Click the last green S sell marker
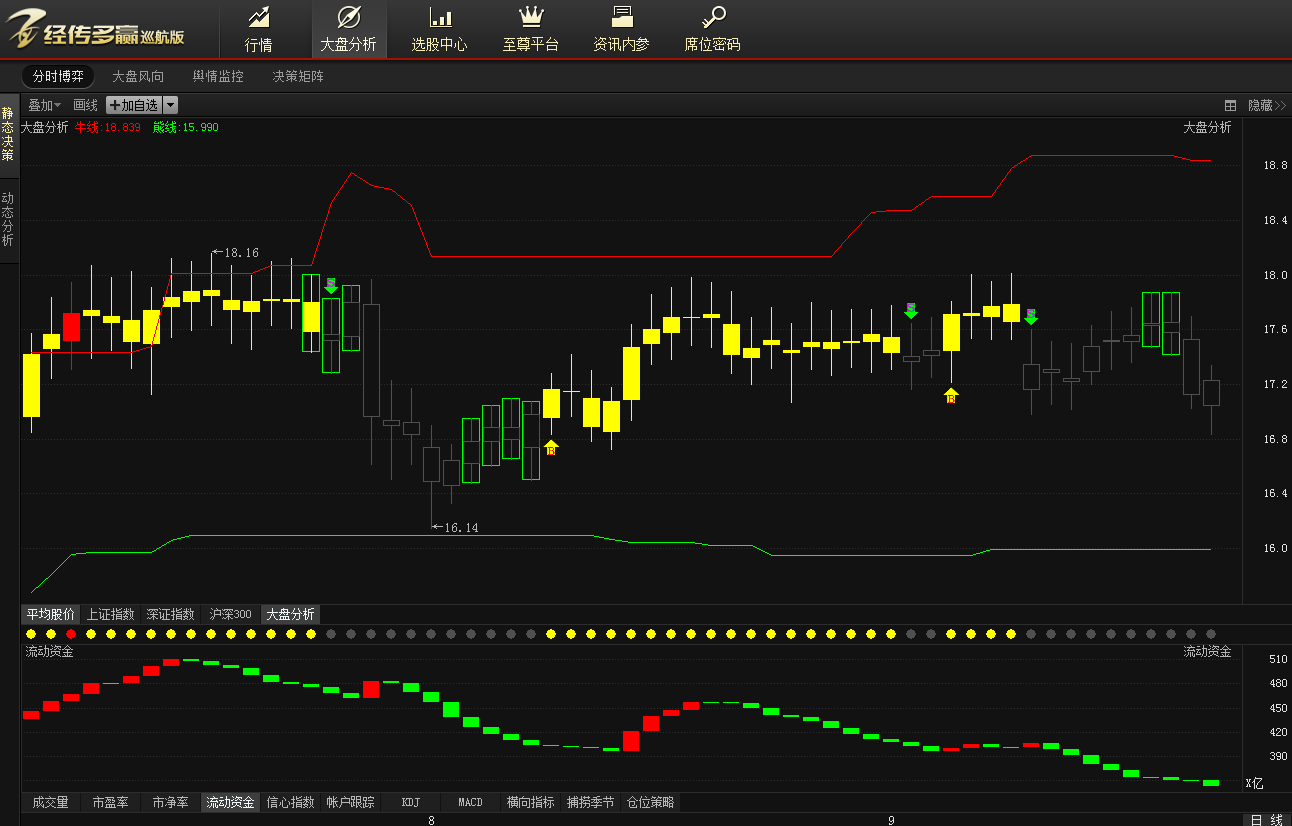Image resolution: width=1292 pixels, height=826 pixels. [x=1031, y=316]
